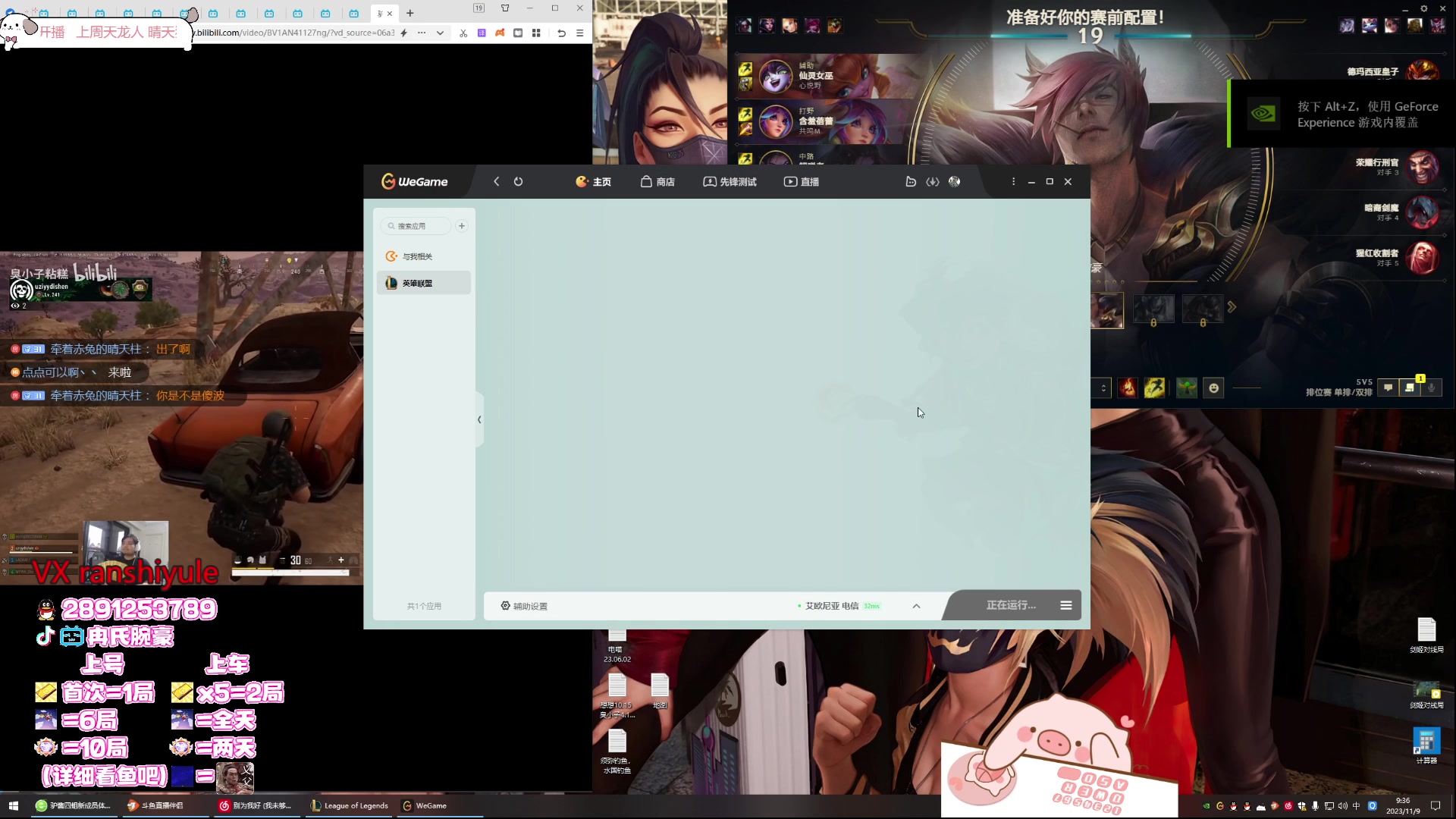1456x819 pixels.
Task: Select 与我相关 in the WeGame sidebar
Action: tap(424, 256)
